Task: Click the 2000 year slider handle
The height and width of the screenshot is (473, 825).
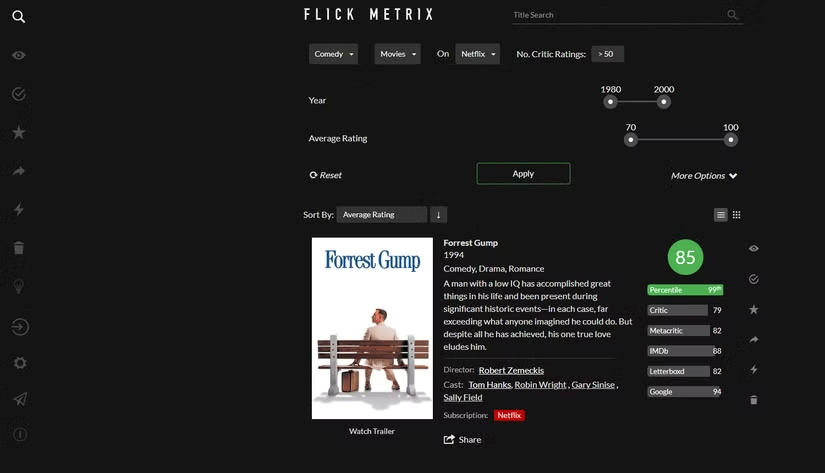Action: tap(663, 102)
